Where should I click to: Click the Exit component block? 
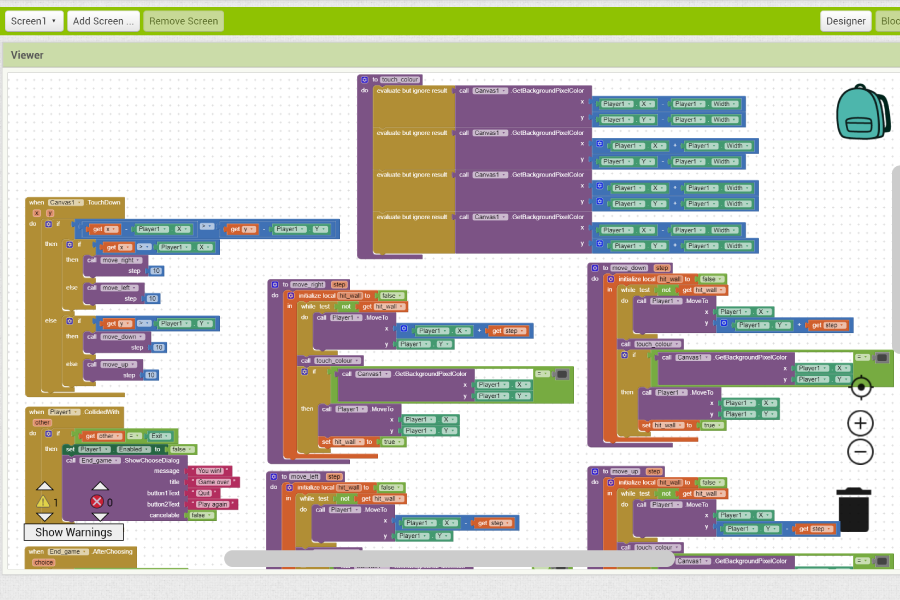(x=160, y=436)
